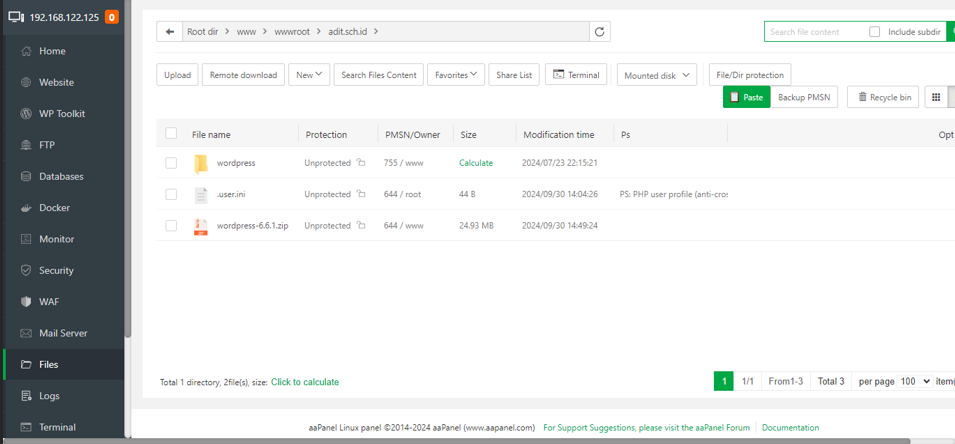Open File/Dir protection

(x=750, y=75)
